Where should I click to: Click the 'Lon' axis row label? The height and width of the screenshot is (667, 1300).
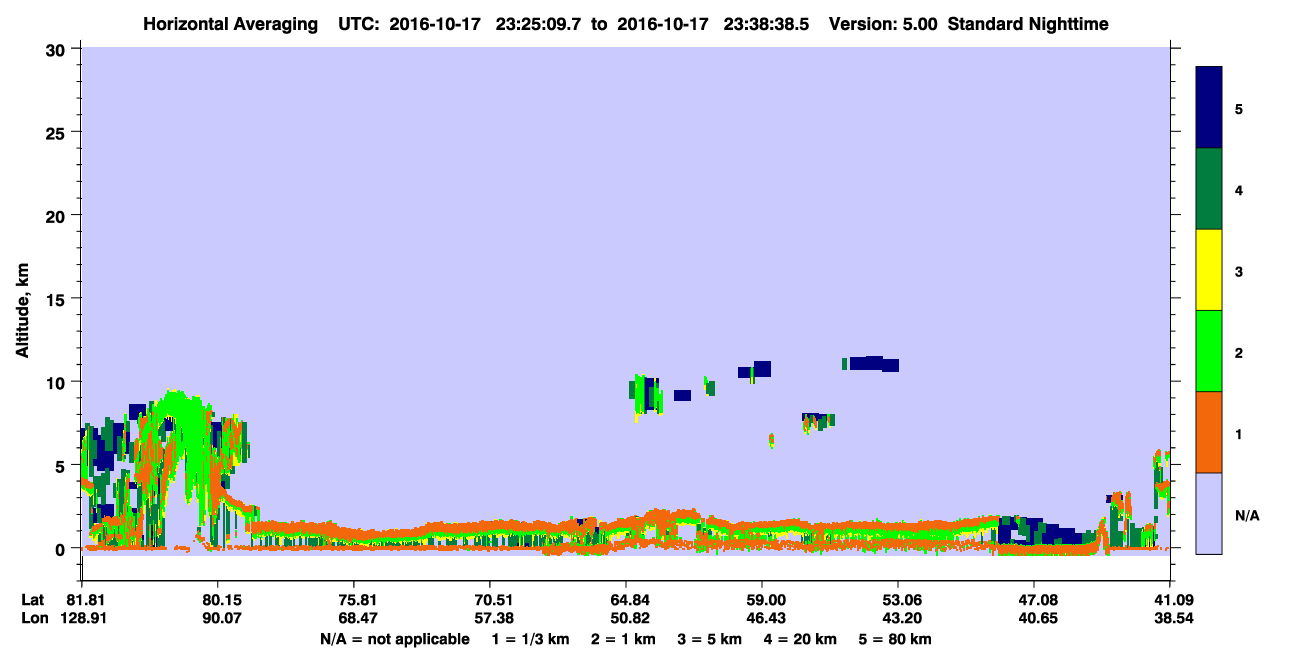point(34,618)
